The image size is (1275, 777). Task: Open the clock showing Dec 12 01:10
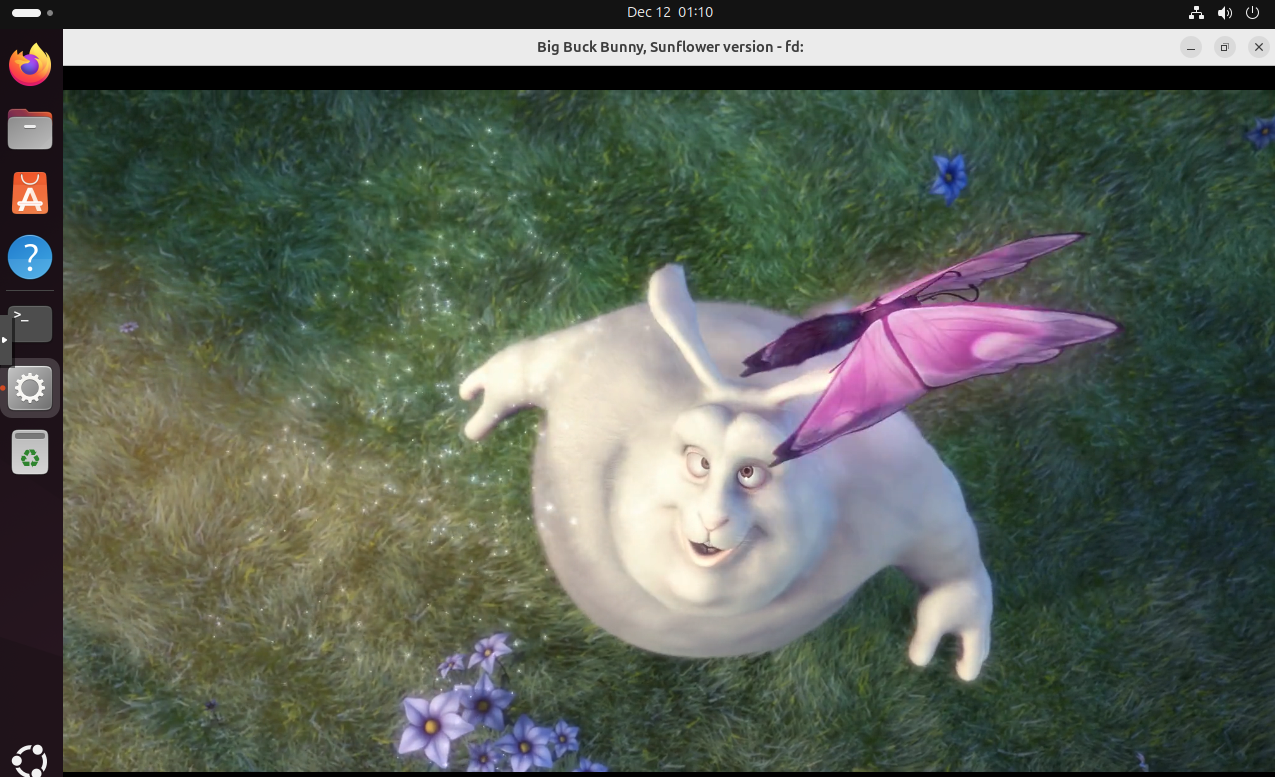point(669,13)
